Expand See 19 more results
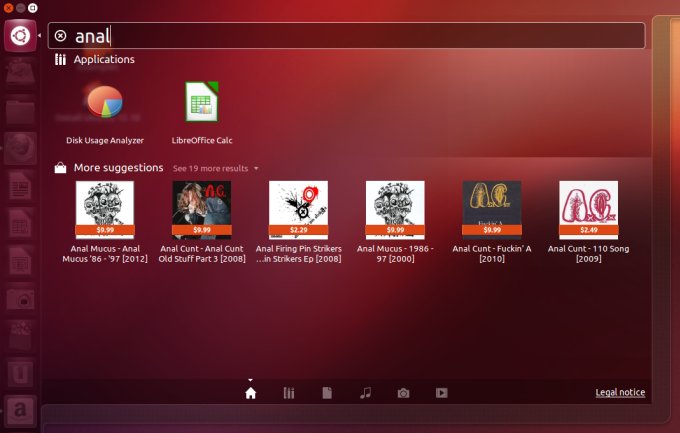 [x=215, y=168]
